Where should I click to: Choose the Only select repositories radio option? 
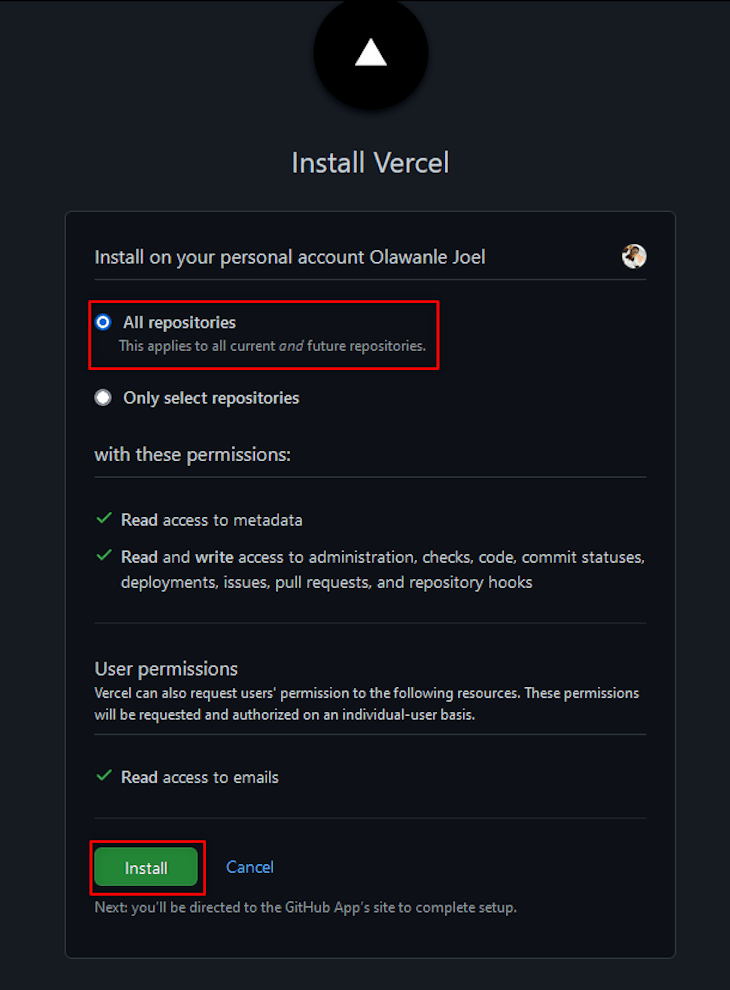(103, 398)
